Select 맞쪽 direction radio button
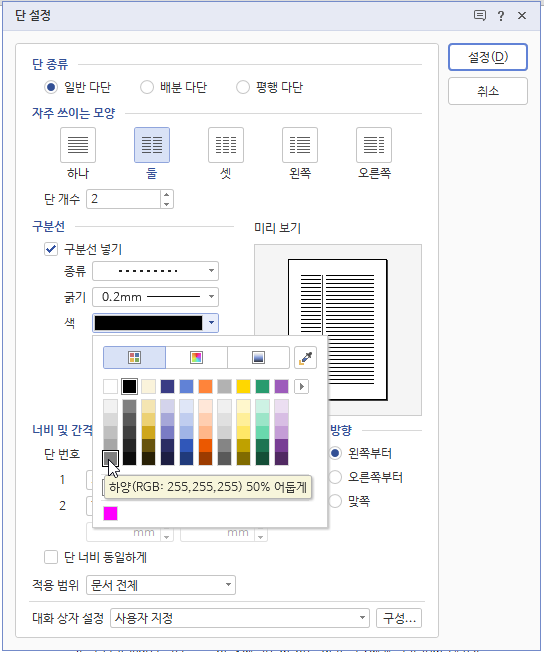Image resolution: width=544 pixels, height=652 pixels. (x=335, y=501)
